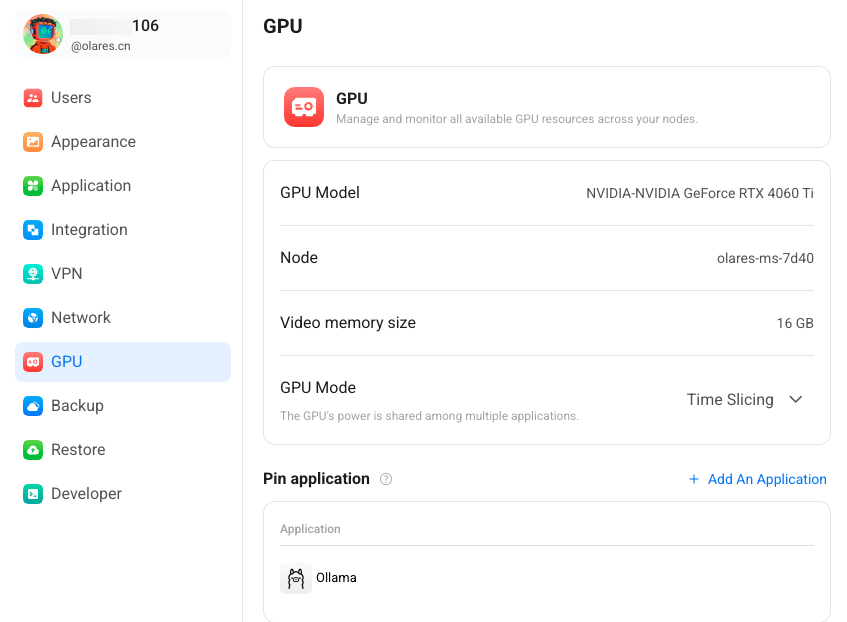Click the VPN globe icon

click(33, 274)
